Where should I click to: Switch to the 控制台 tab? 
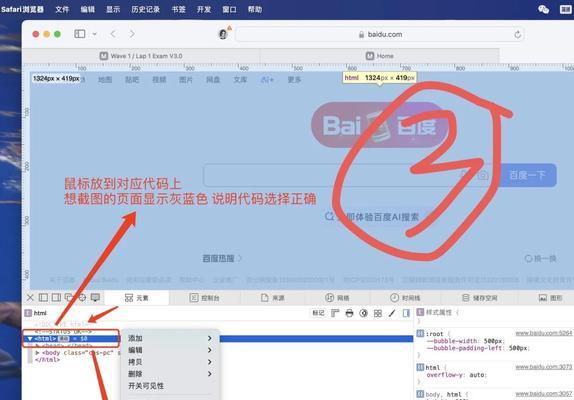(x=204, y=298)
